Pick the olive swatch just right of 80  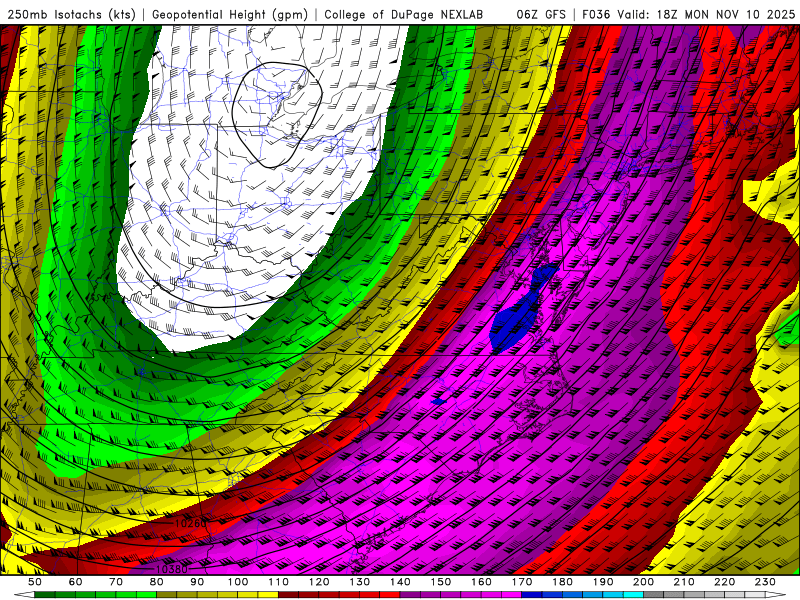pos(167,595)
